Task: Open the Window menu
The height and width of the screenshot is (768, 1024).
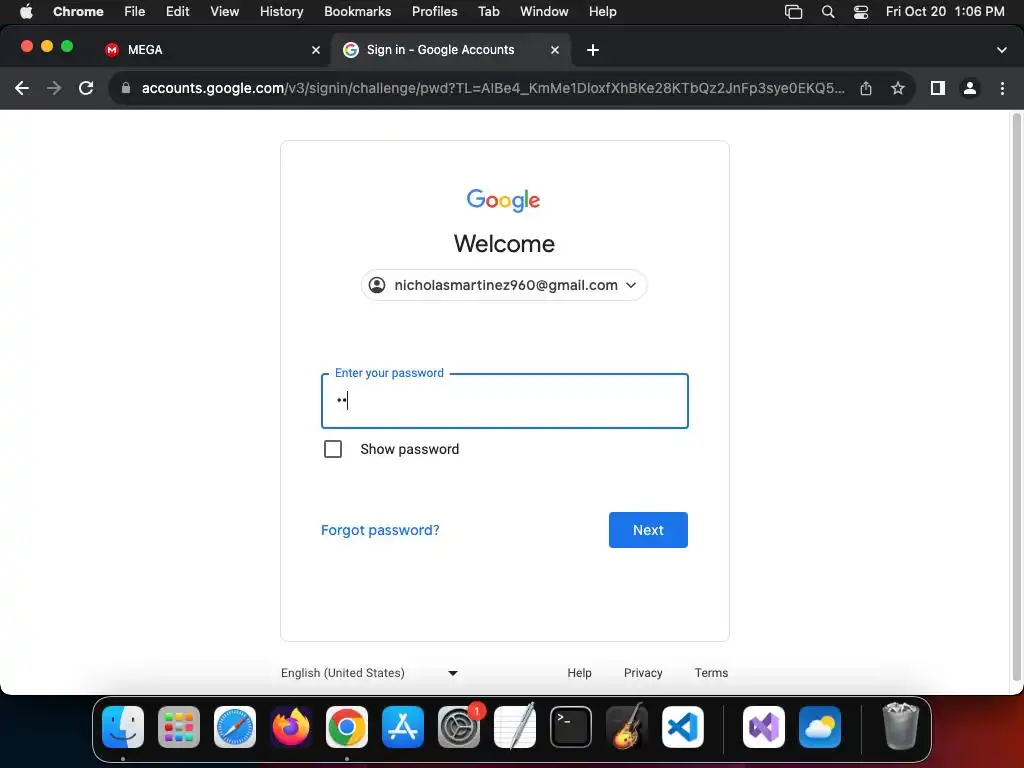Action: tap(544, 12)
